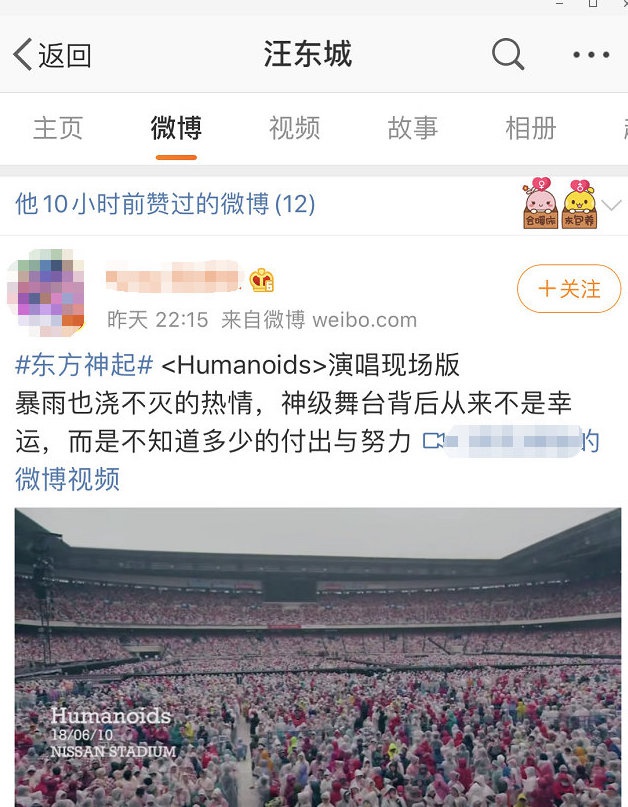
Task: Open the 相册 tab
Action: click(531, 128)
